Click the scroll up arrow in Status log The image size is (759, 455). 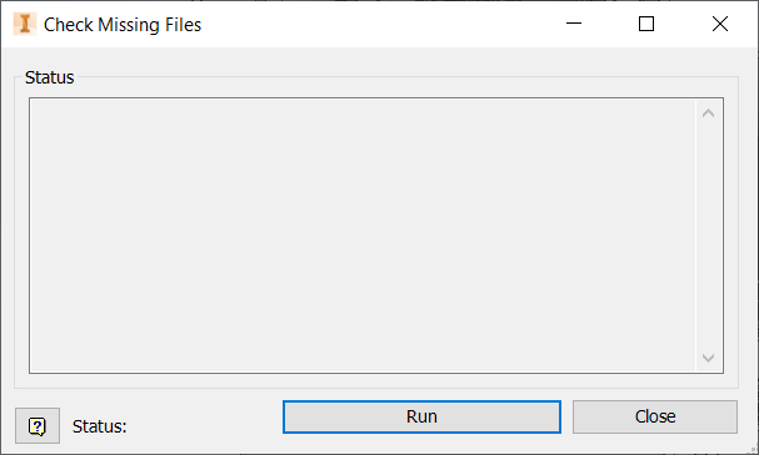tap(708, 113)
